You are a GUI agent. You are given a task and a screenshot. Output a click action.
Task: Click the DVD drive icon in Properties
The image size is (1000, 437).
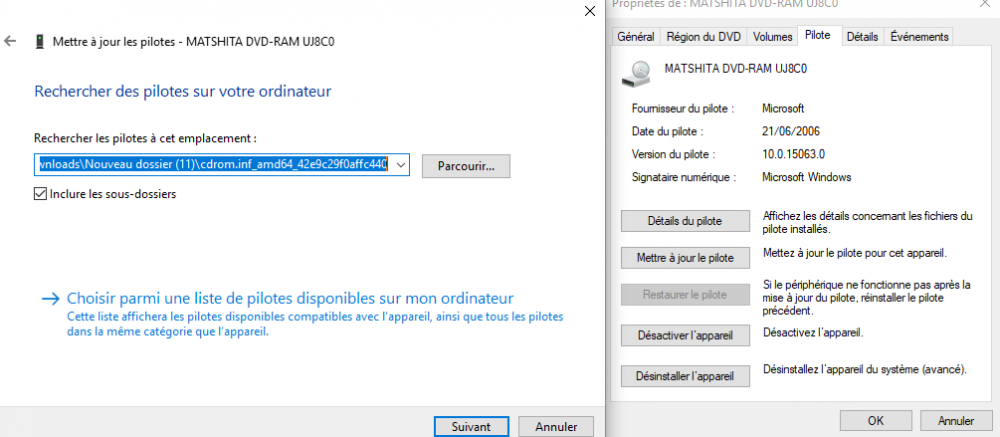coord(636,73)
